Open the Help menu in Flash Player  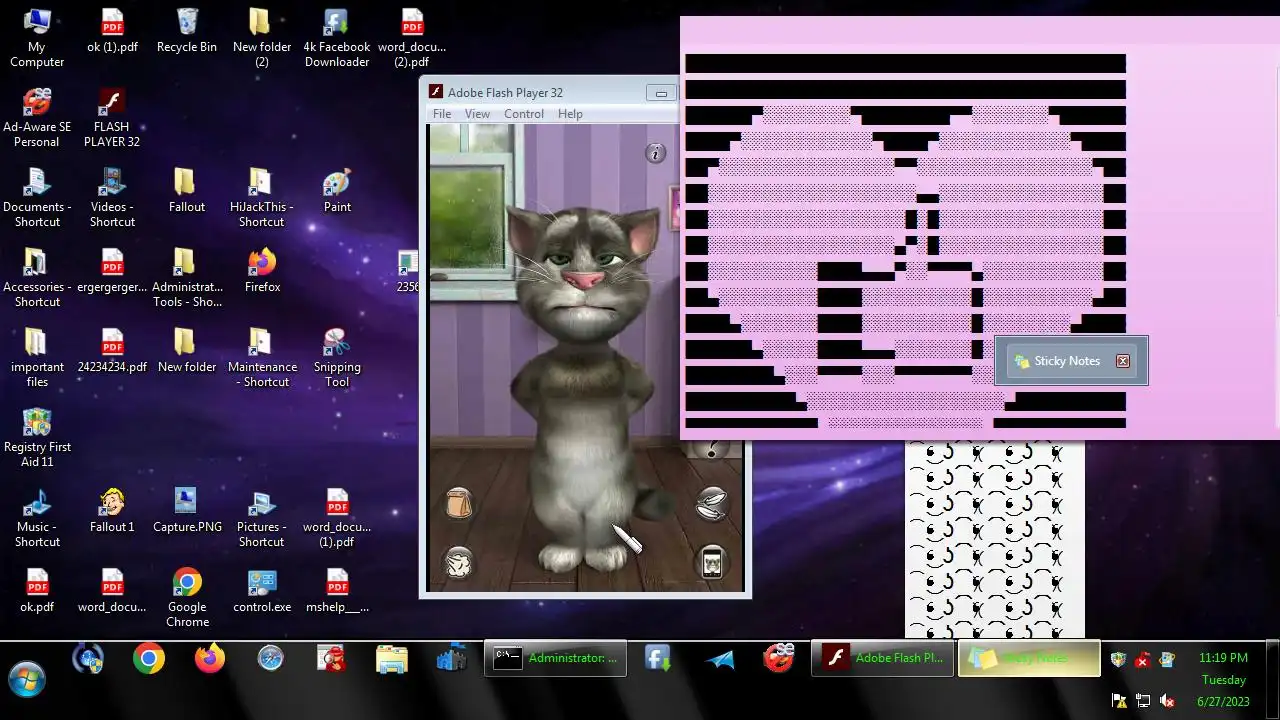pos(570,114)
